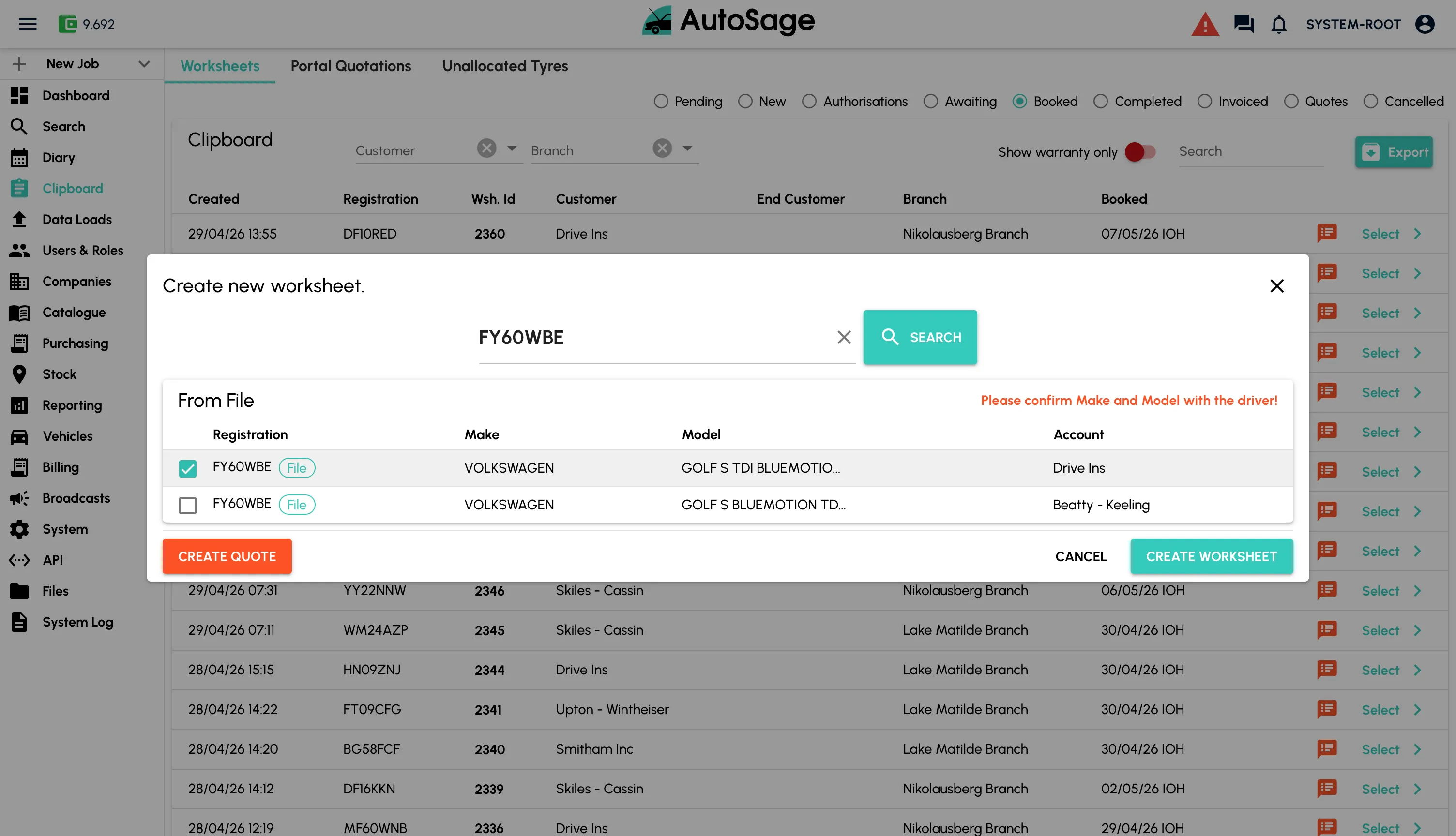Screen dimensions: 1456x836
Task: Clear the FY60WBE registration search text
Action: [x=844, y=337]
